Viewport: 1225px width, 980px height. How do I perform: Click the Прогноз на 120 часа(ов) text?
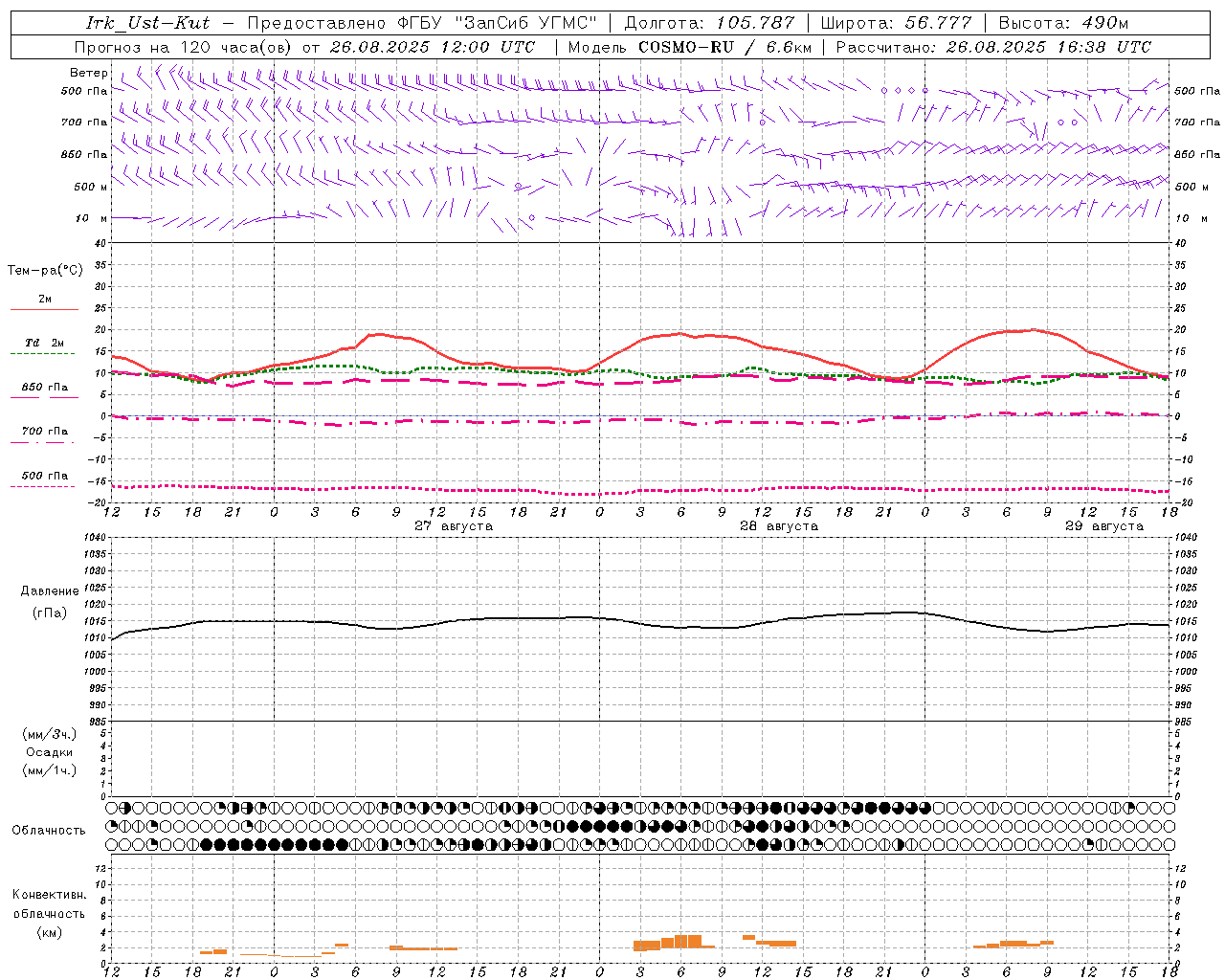185,47
